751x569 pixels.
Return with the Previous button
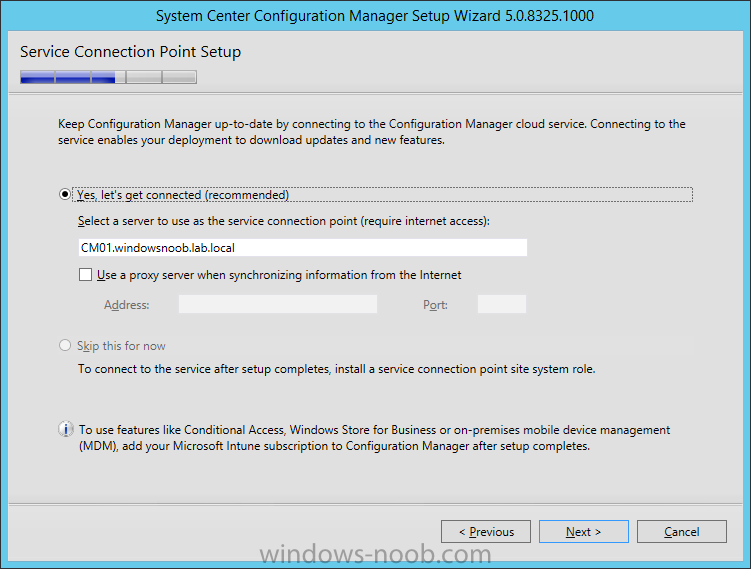(x=486, y=532)
